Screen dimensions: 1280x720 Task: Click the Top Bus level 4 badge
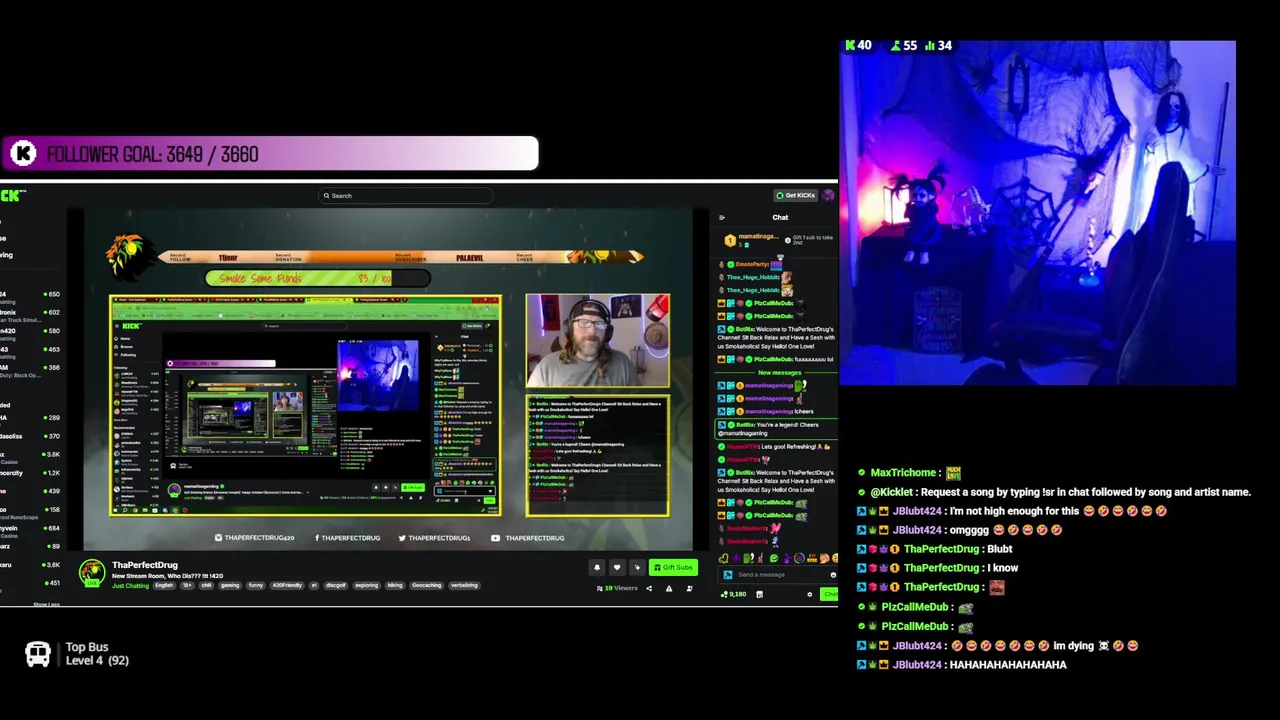[x=77, y=654]
